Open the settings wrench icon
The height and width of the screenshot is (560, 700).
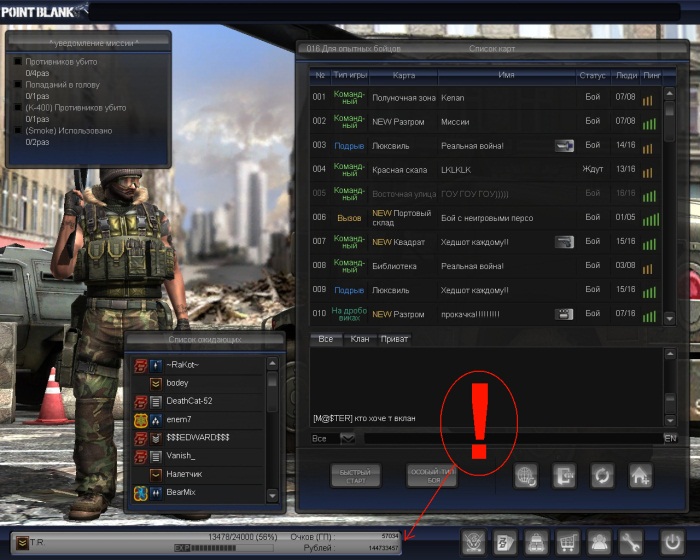click(x=631, y=542)
